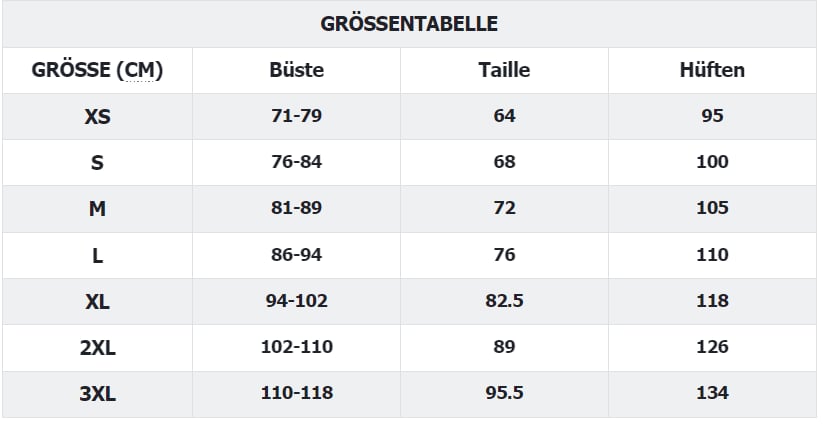
Task: Select the 95.5 waist value cell
Action: point(504,393)
